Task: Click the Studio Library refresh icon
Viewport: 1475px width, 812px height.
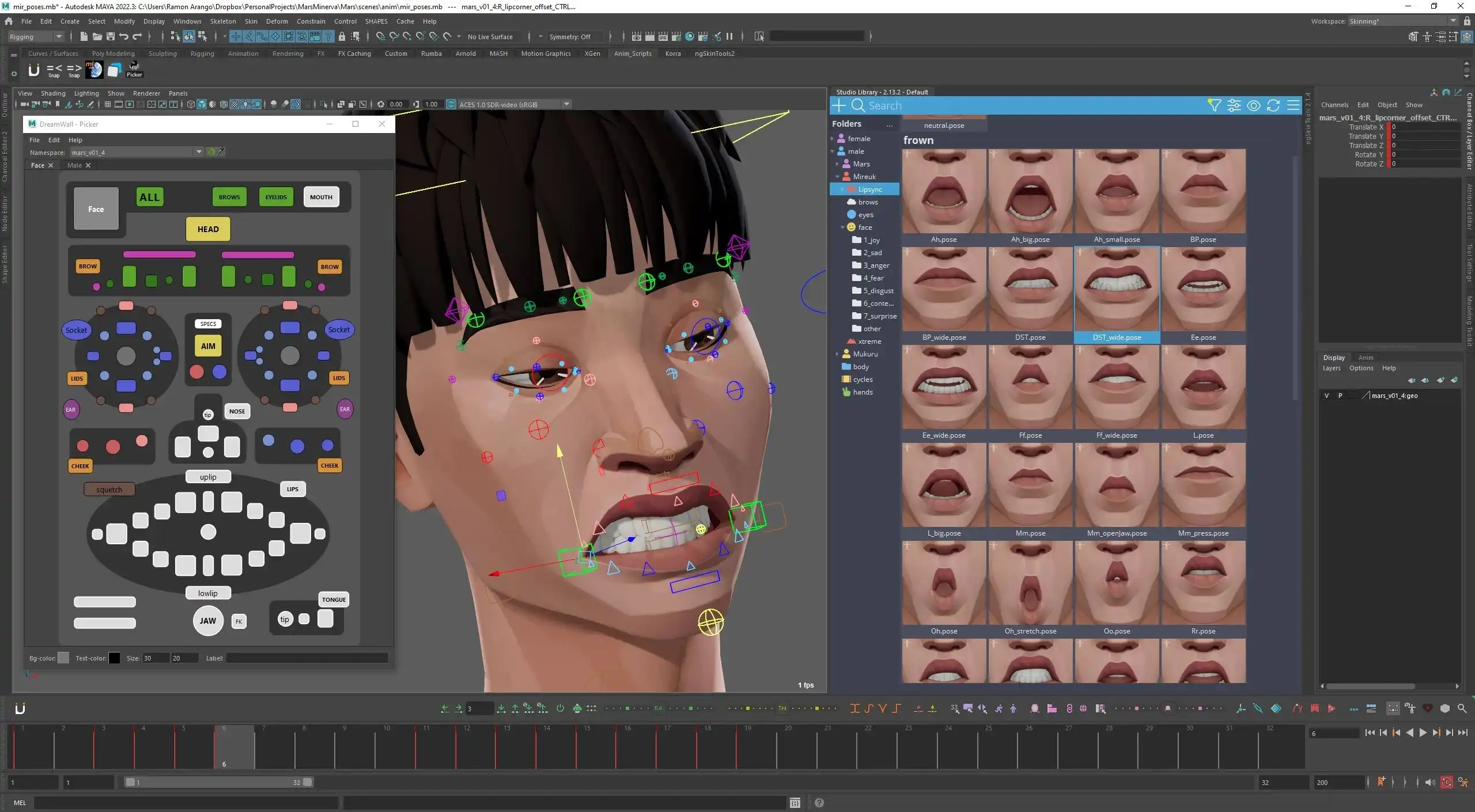Action: 1273,105
